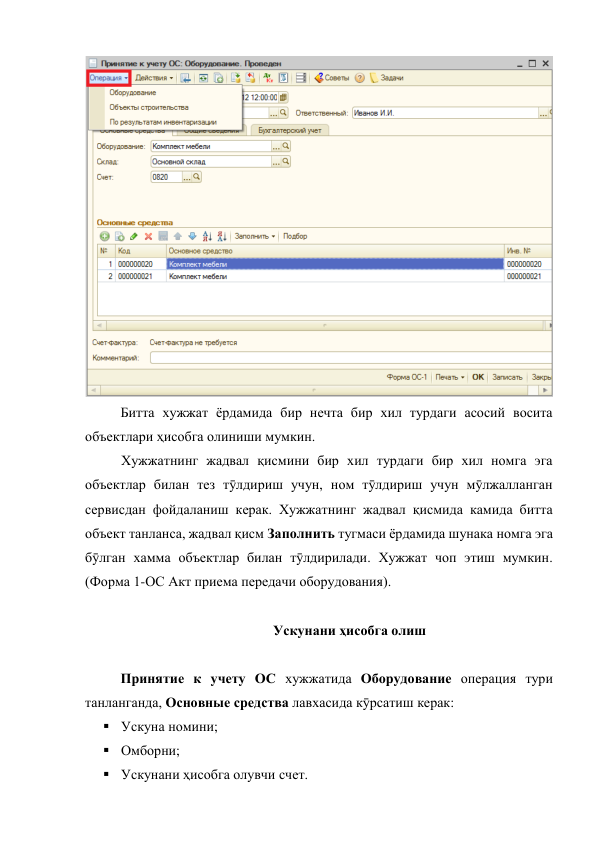Screen dimensions: 596x842
Task: Open the Операция dropdown menu
Action: [109, 78]
